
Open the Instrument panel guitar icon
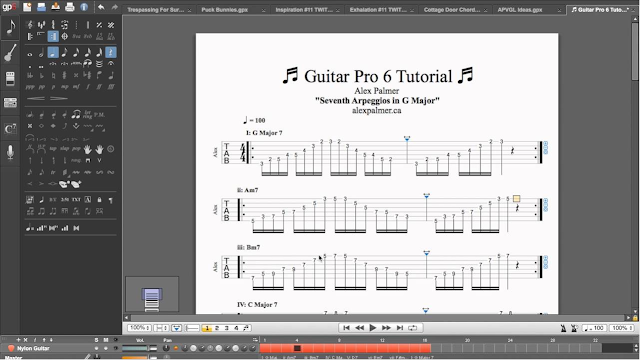coord(10,53)
